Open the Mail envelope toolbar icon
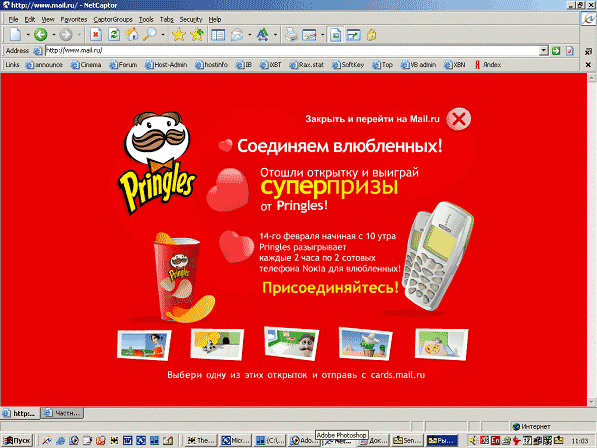Screen dimensions: 597x448 coord(237,35)
